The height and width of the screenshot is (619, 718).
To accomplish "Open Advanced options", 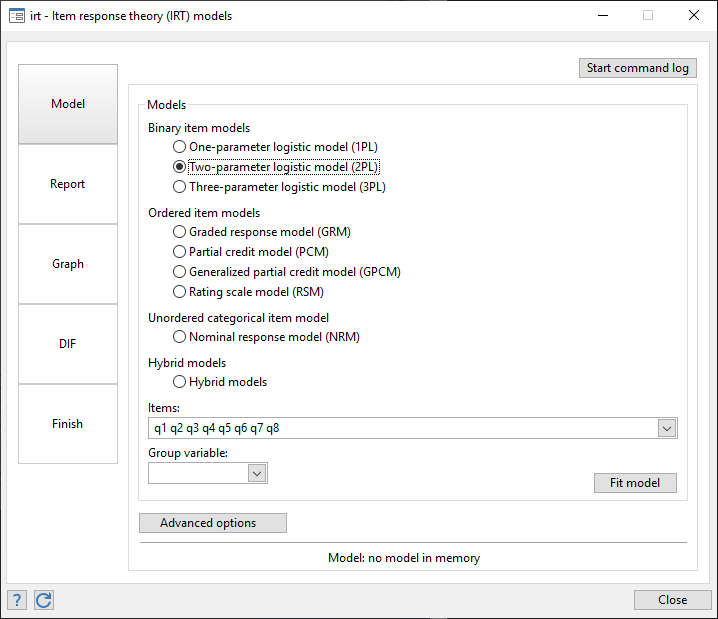I will [x=208, y=523].
